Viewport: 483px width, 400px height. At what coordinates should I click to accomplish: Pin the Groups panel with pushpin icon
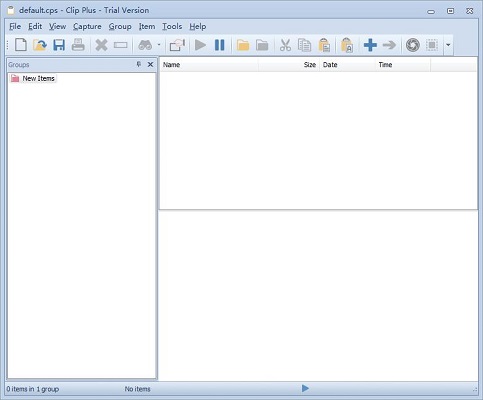(139, 64)
